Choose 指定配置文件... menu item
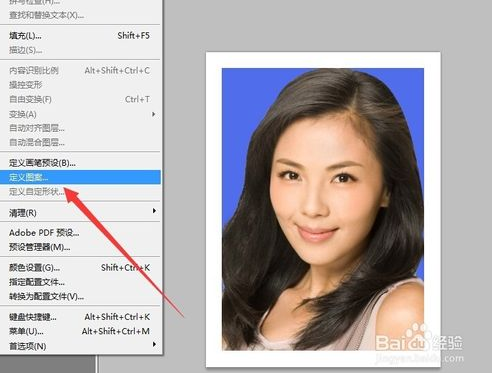This screenshot has height=373, width=498. (x=80, y=282)
